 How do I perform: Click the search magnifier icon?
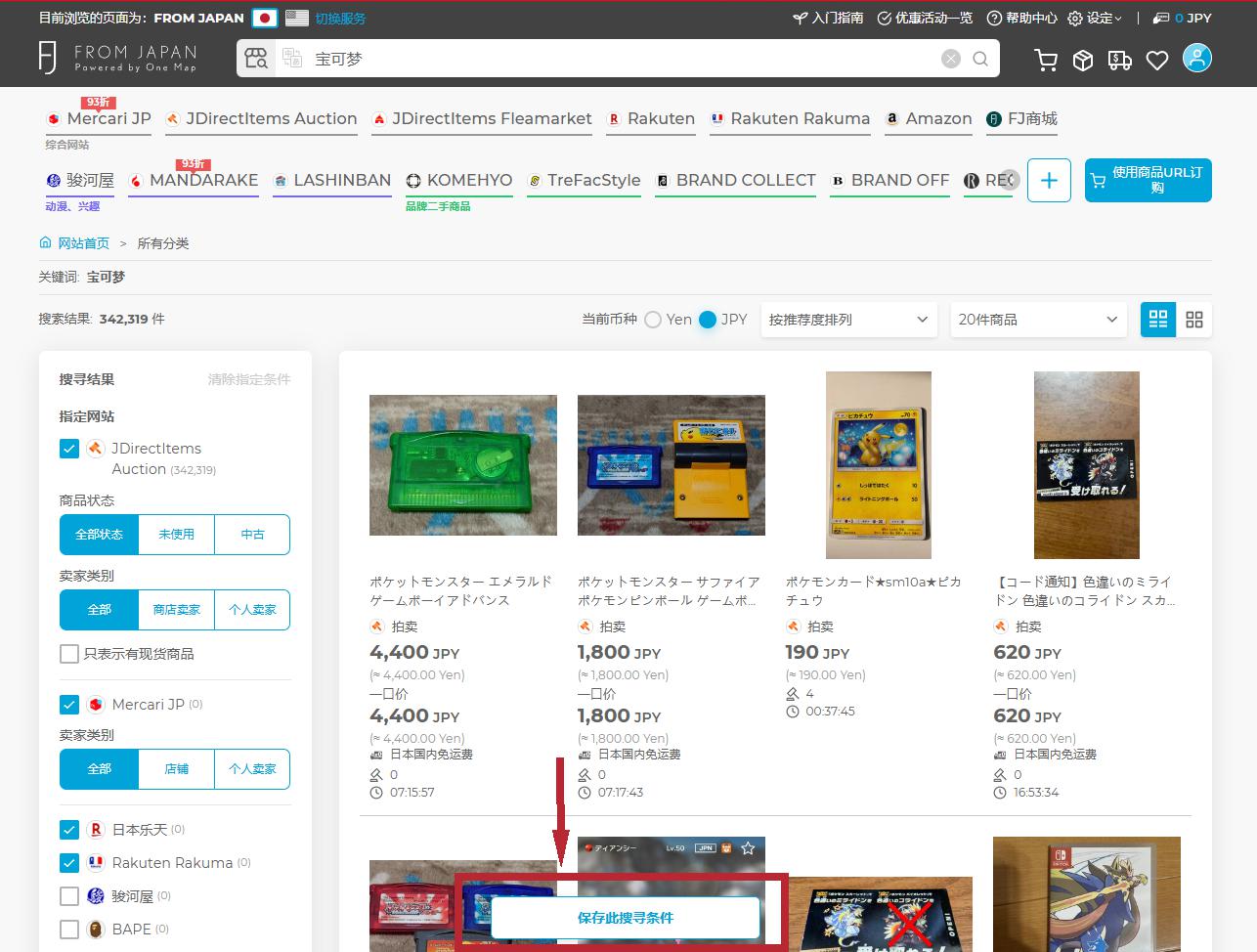980,59
